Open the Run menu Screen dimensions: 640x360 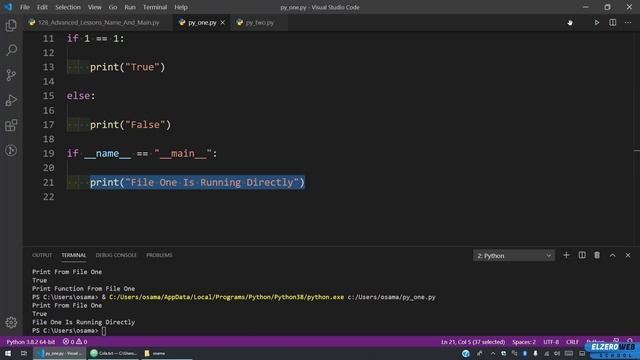(130, 7)
